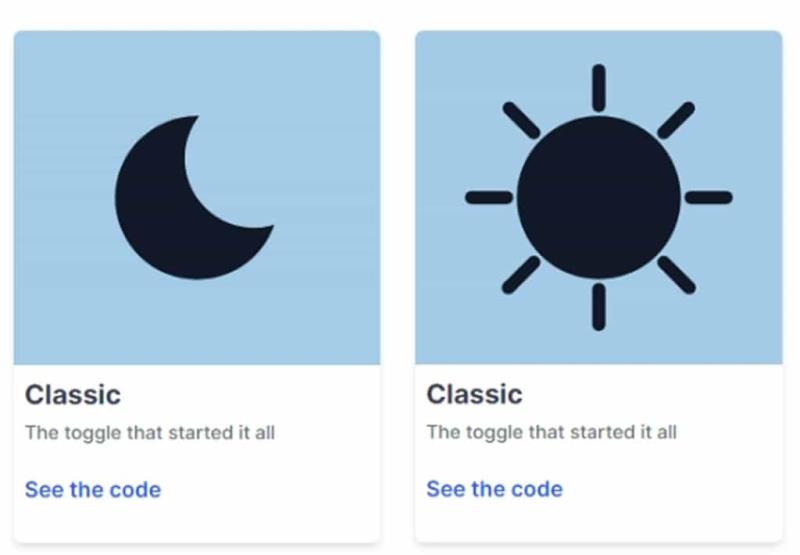This screenshot has height=555, width=800.
Task: Click the sun's diagonal ray toward southeast
Action: [677, 275]
